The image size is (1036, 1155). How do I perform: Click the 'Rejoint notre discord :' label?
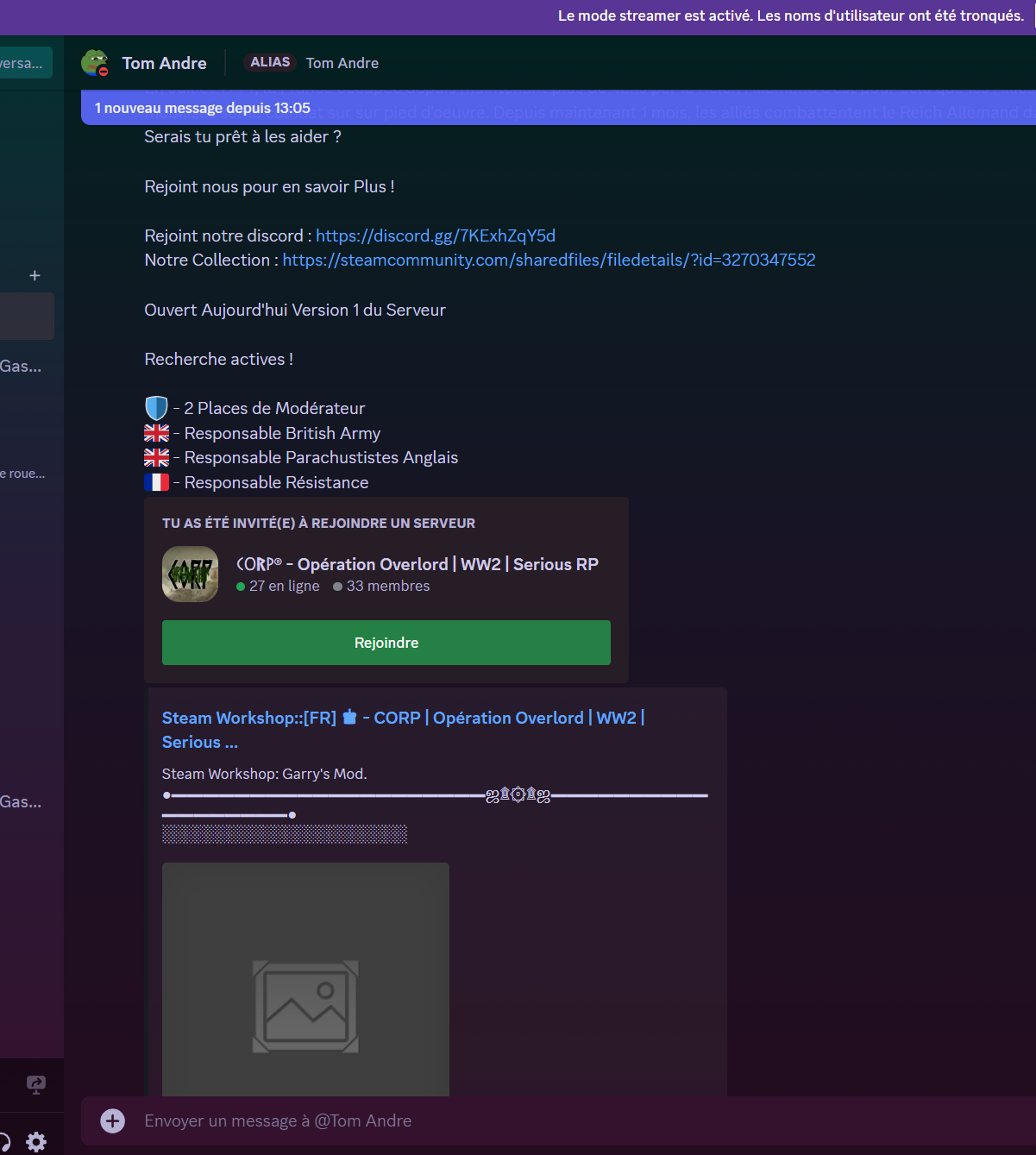point(229,235)
